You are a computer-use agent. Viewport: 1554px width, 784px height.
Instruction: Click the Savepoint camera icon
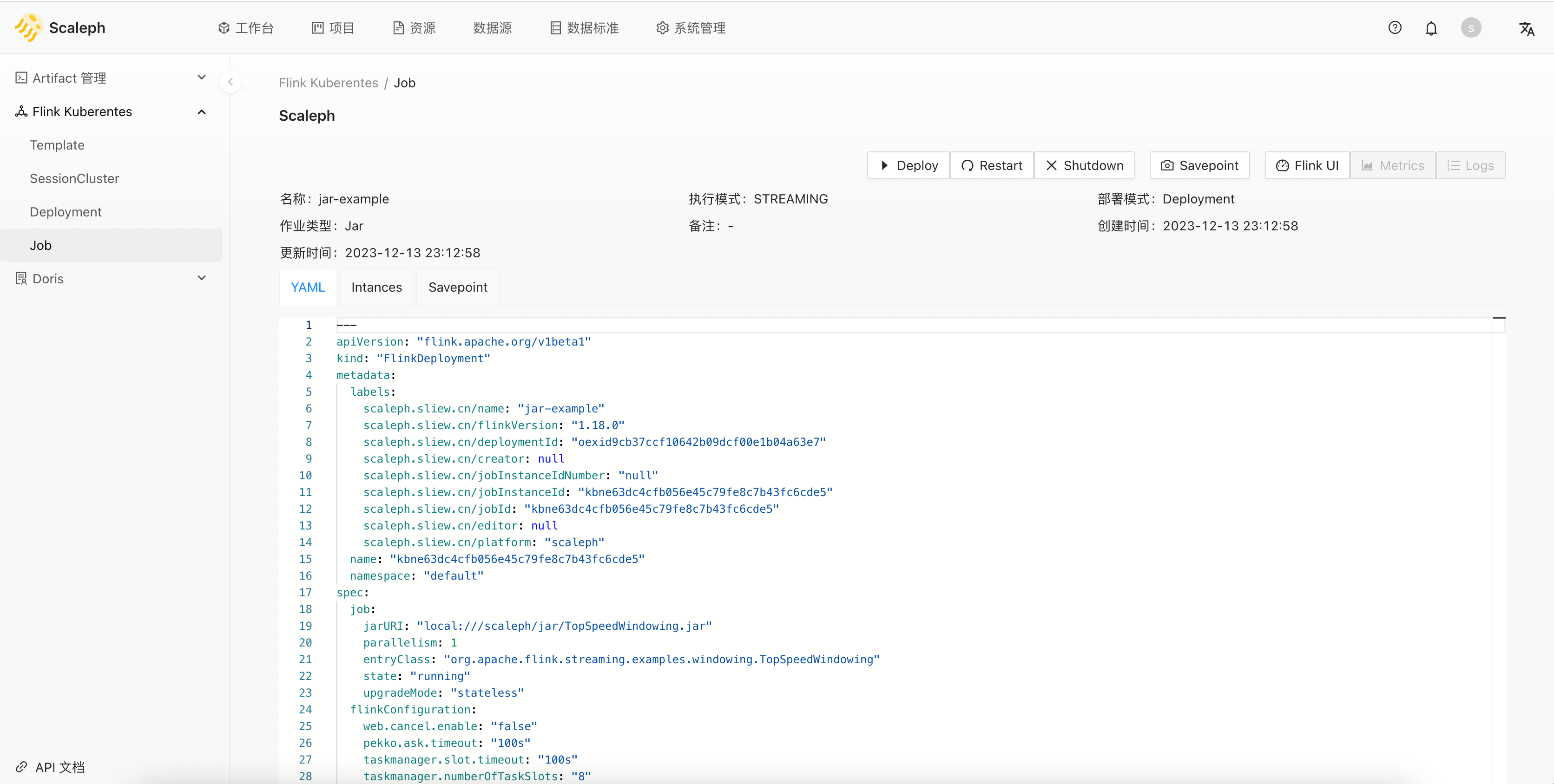1167,165
